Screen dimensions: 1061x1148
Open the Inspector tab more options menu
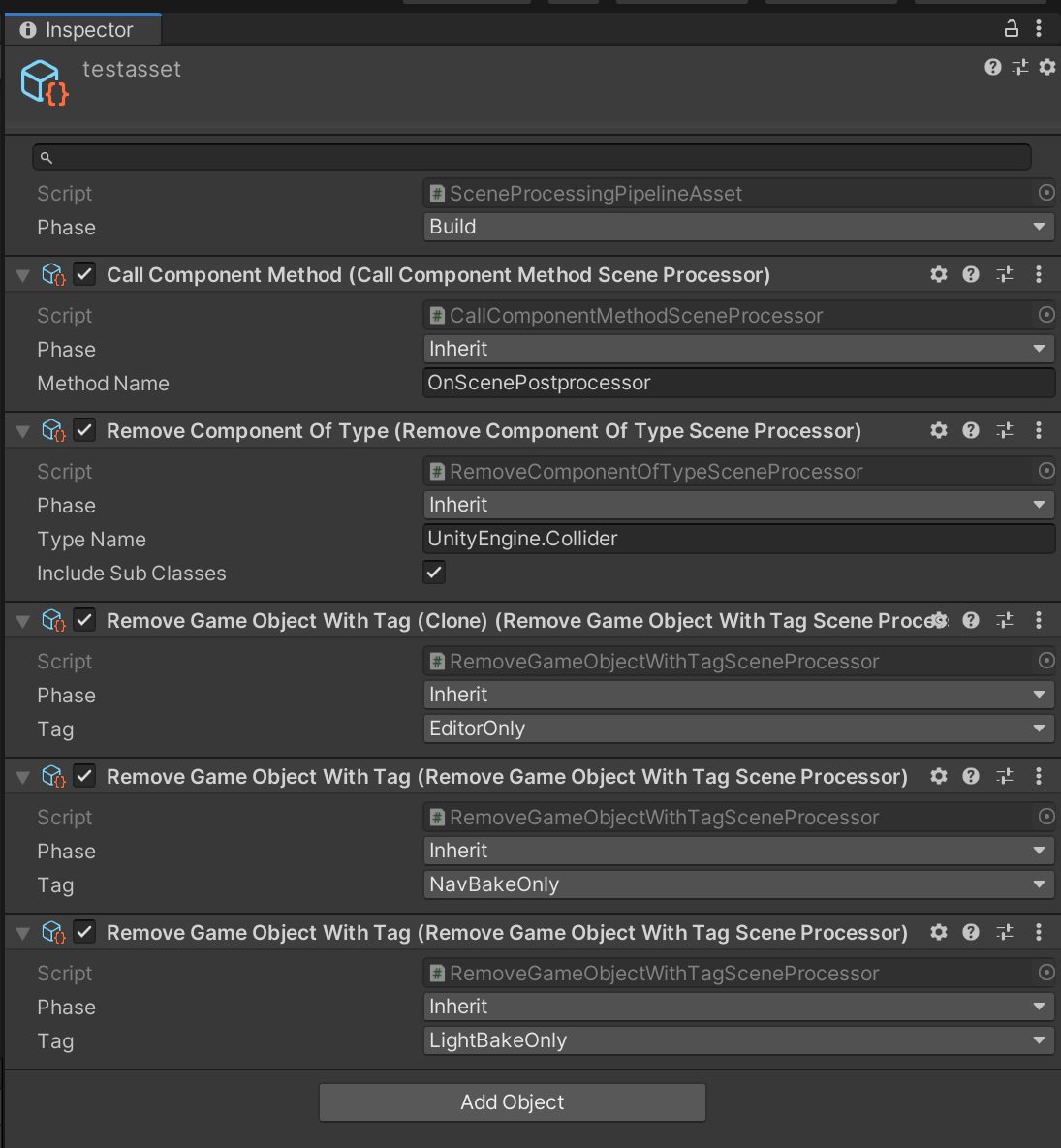click(1039, 28)
